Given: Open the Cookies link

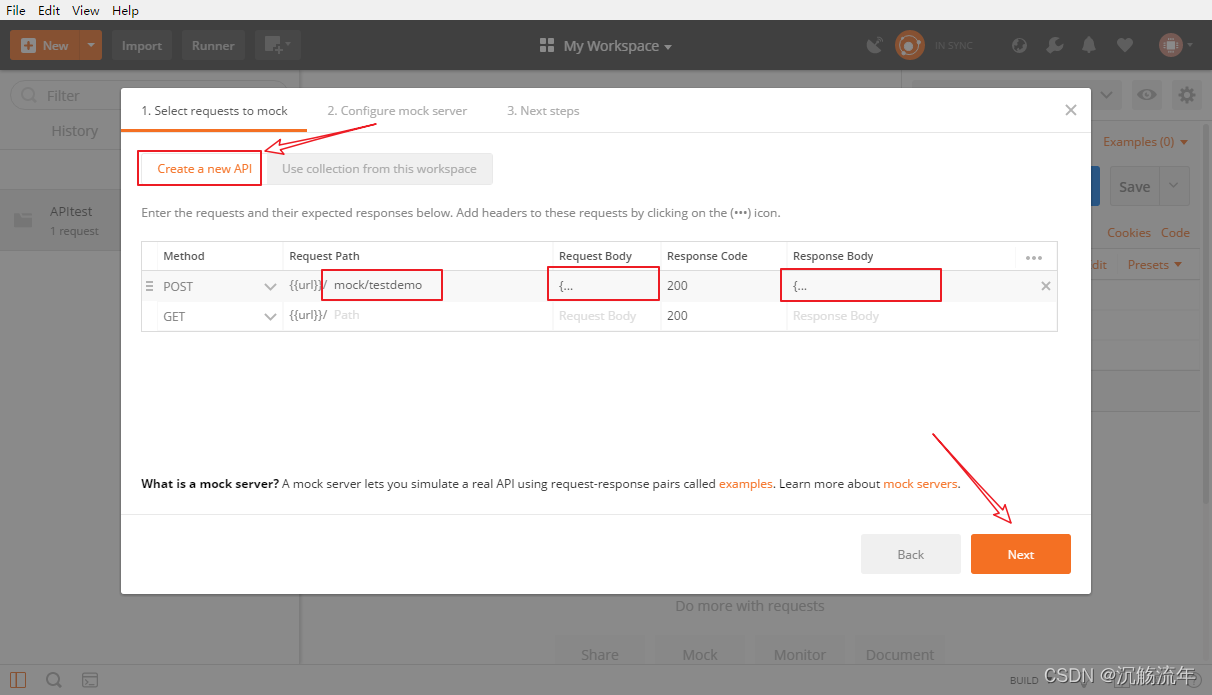Looking at the screenshot, I should tap(1129, 233).
